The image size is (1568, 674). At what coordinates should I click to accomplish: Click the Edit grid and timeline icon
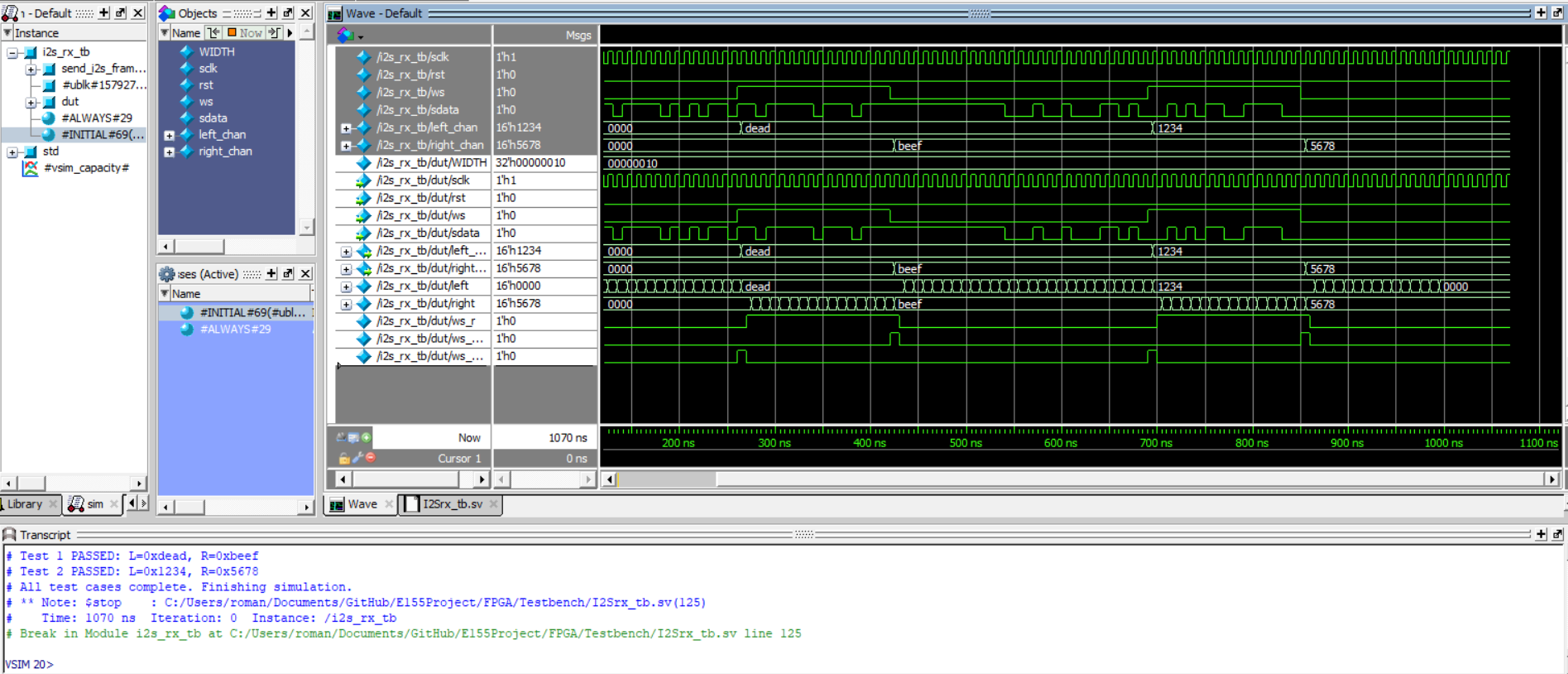[353, 437]
